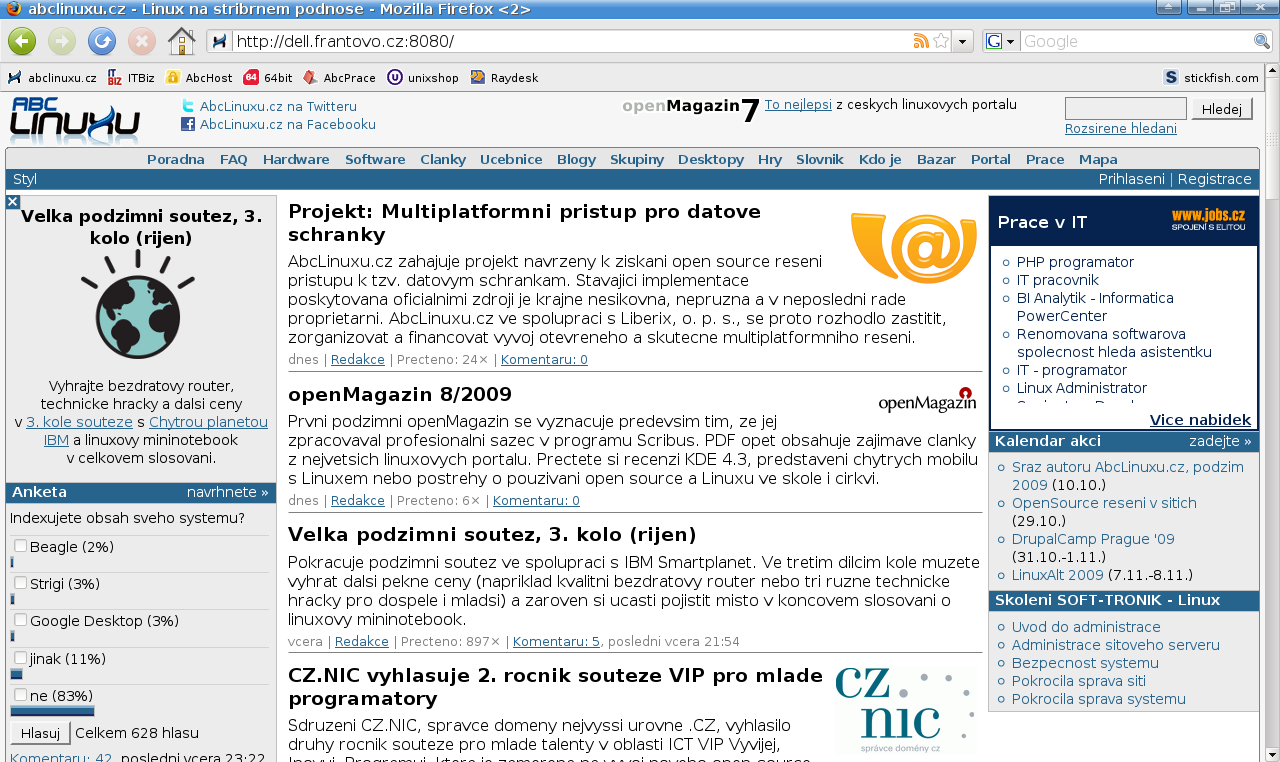
Task: Open ITBiz bookmark
Action: (131, 77)
